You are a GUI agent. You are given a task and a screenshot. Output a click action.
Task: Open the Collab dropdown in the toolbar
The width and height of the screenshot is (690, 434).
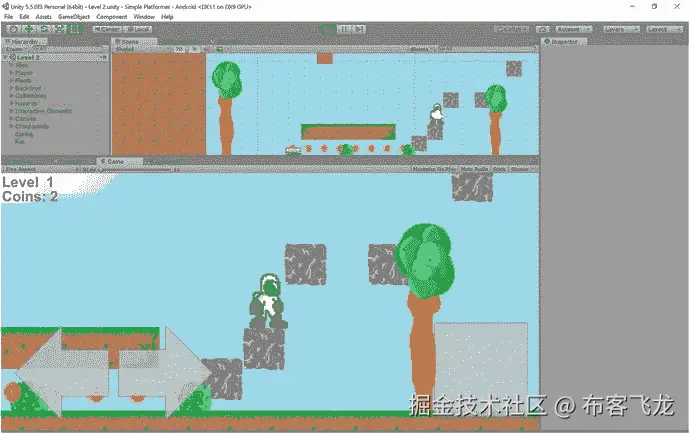pyautogui.click(x=511, y=29)
